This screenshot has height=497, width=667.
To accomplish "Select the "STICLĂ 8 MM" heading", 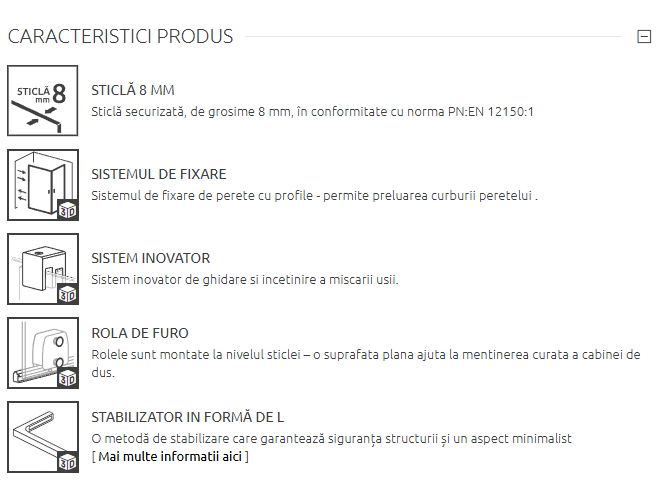I will pyautogui.click(x=133, y=90).
